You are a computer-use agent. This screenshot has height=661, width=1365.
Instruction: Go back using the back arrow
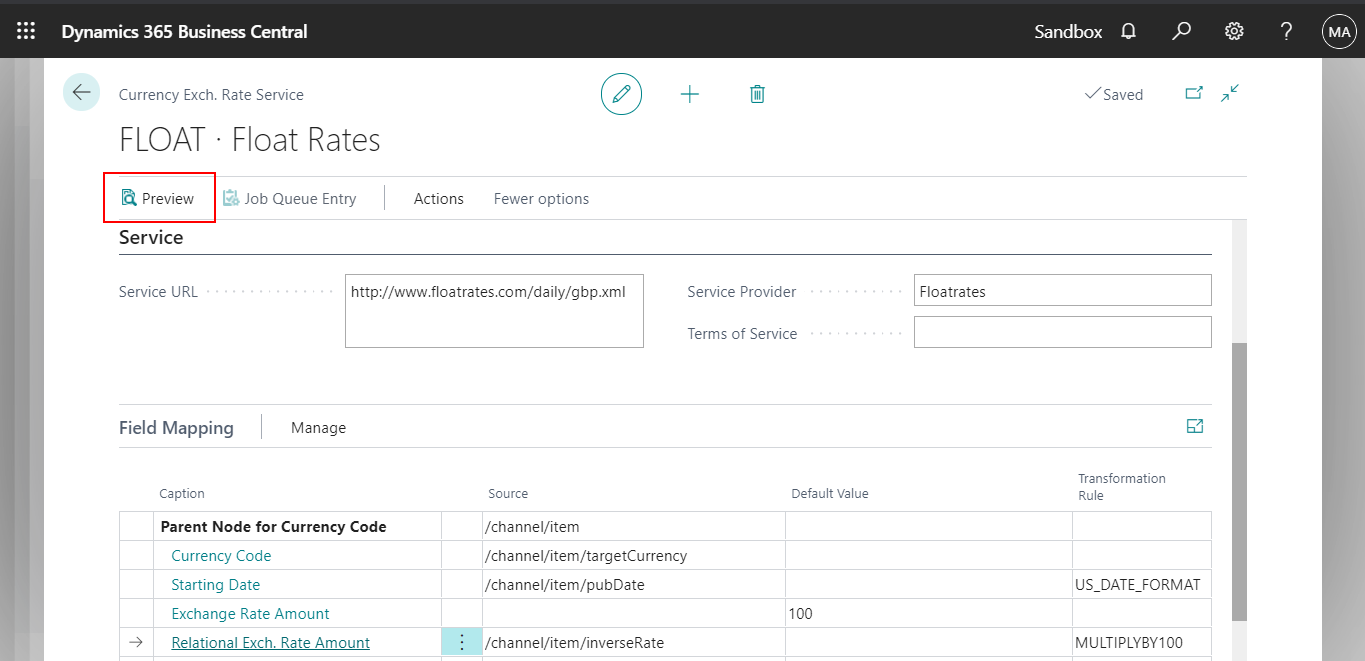pyautogui.click(x=81, y=91)
